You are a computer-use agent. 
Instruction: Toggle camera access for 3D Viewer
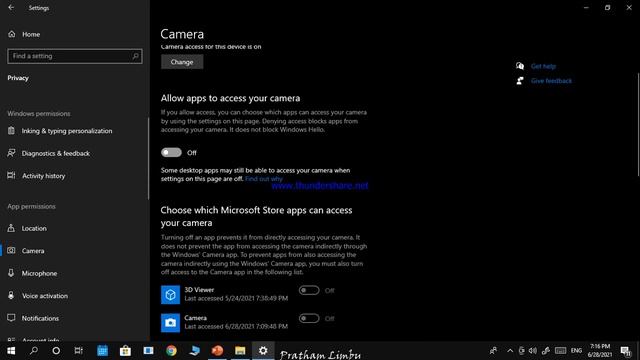point(309,290)
